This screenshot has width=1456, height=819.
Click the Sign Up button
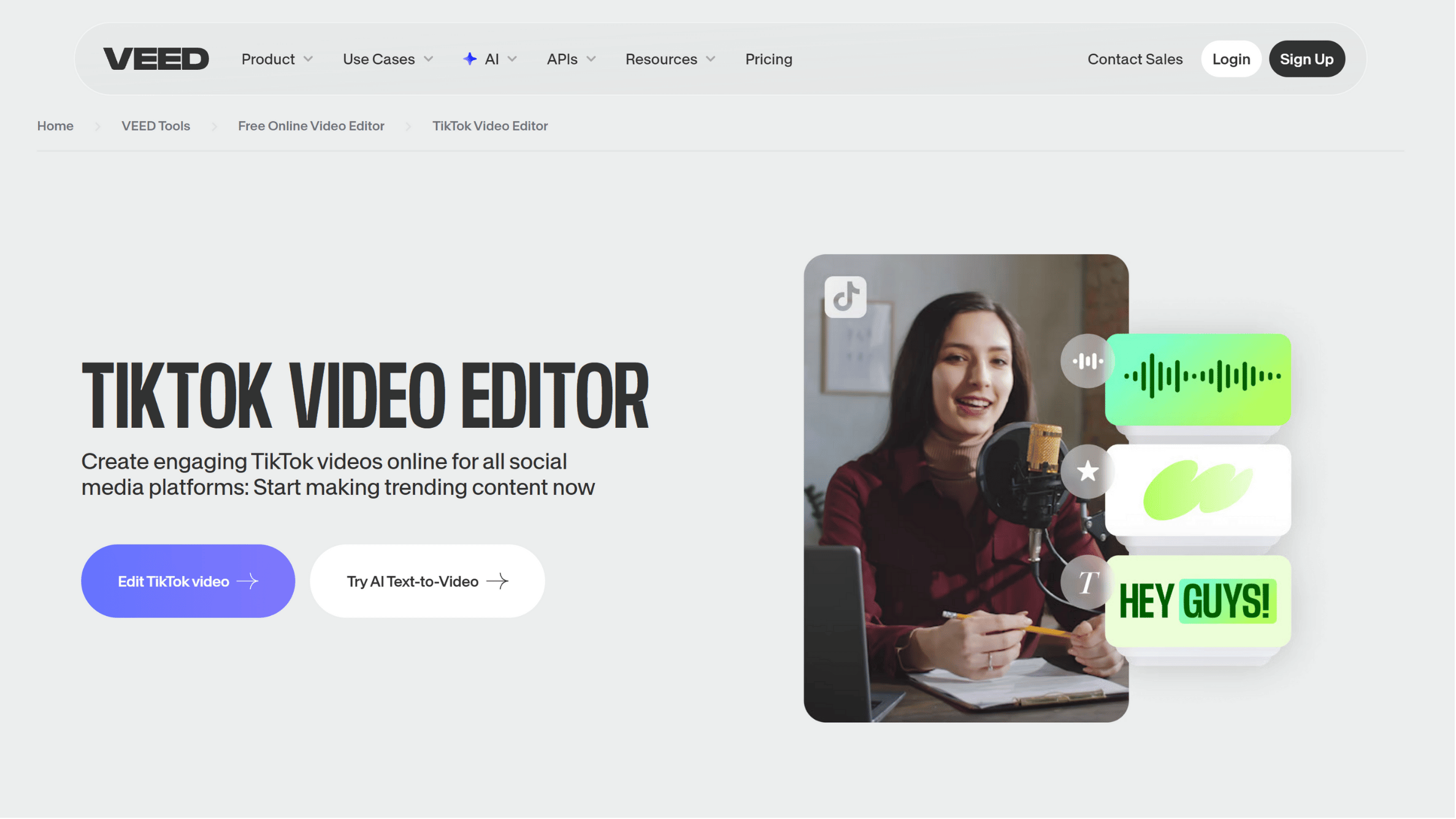[x=1307, y=59]
